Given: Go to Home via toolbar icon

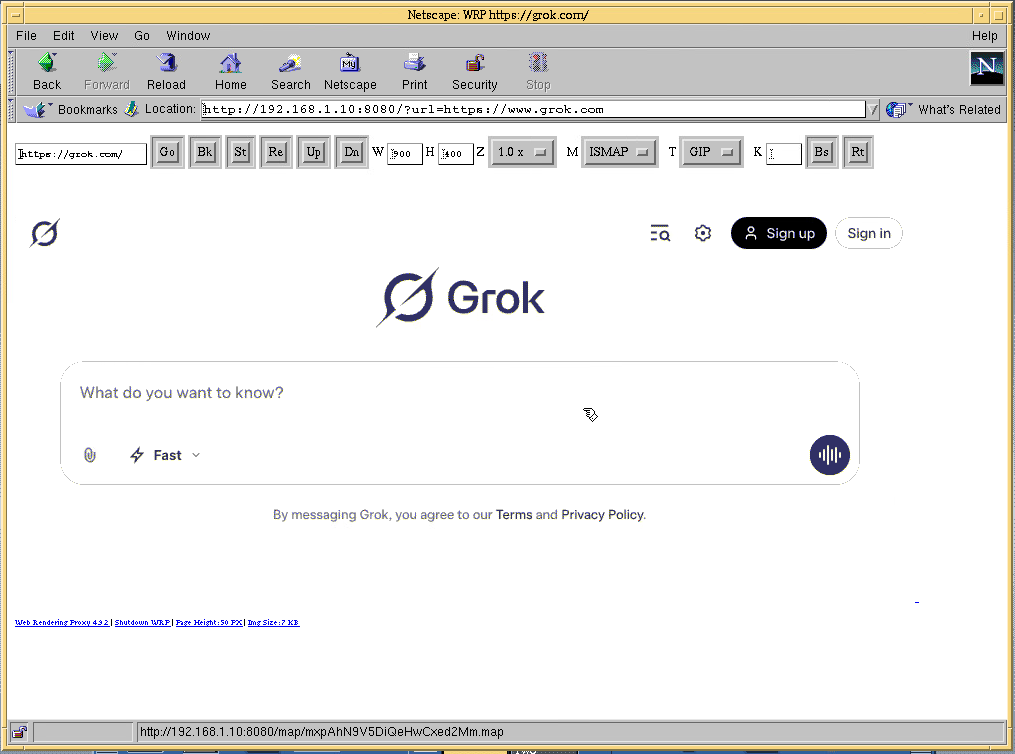Looking at the screenshot, I should tap(230, 65).
